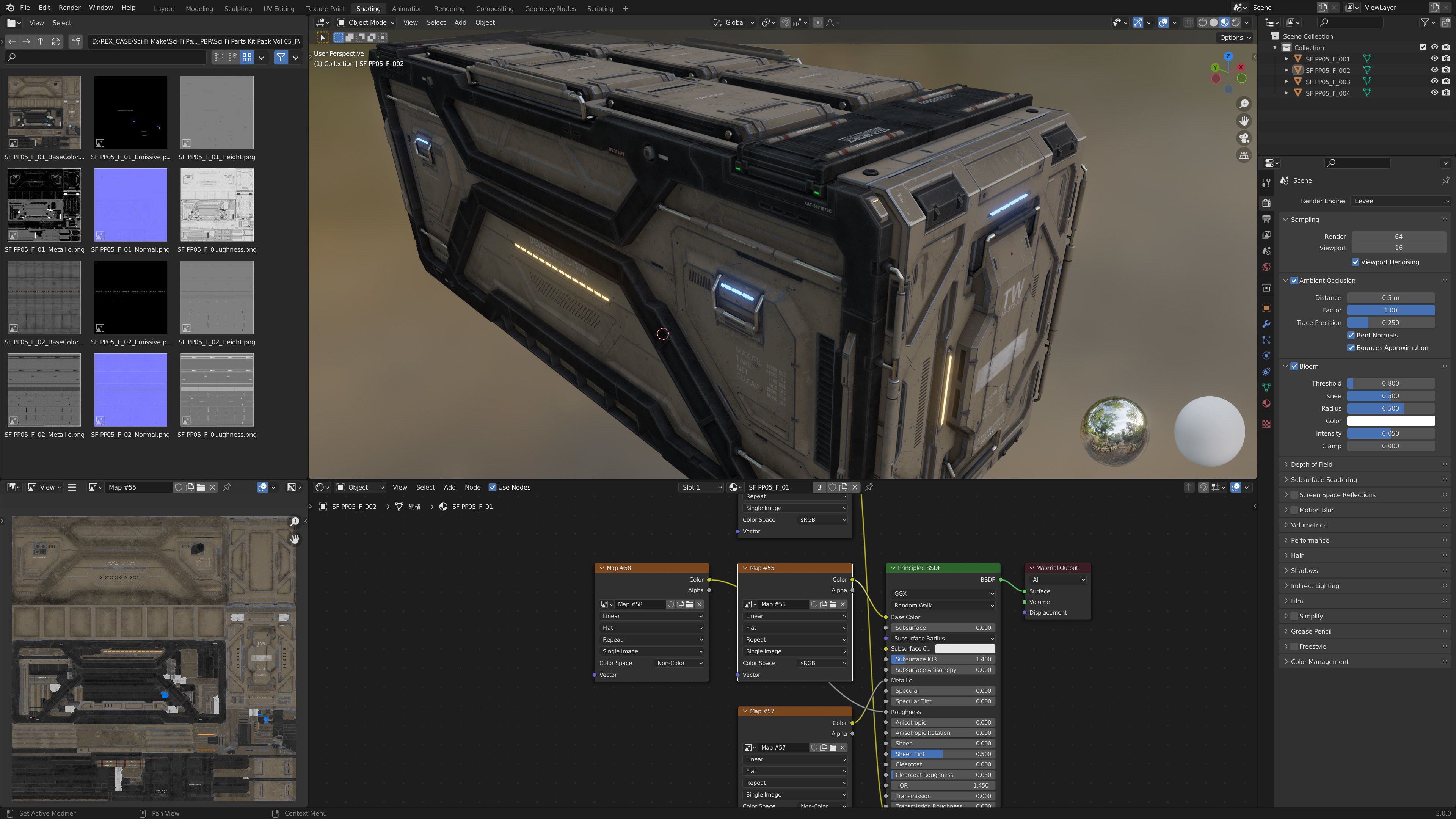Screen dimensions: 1456x819
Task: Select wireframe viewport shading mode
Action: (1202, 23)
